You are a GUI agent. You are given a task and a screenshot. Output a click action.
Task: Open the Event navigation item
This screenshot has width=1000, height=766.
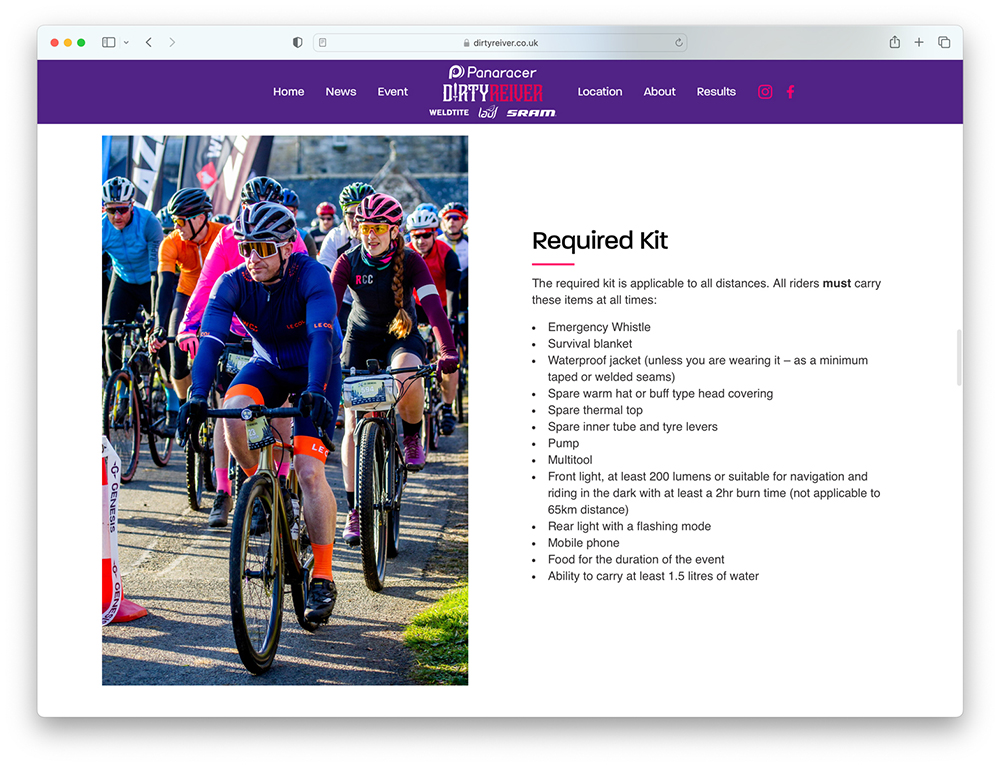pyautogui.click(x=392, y=92)
